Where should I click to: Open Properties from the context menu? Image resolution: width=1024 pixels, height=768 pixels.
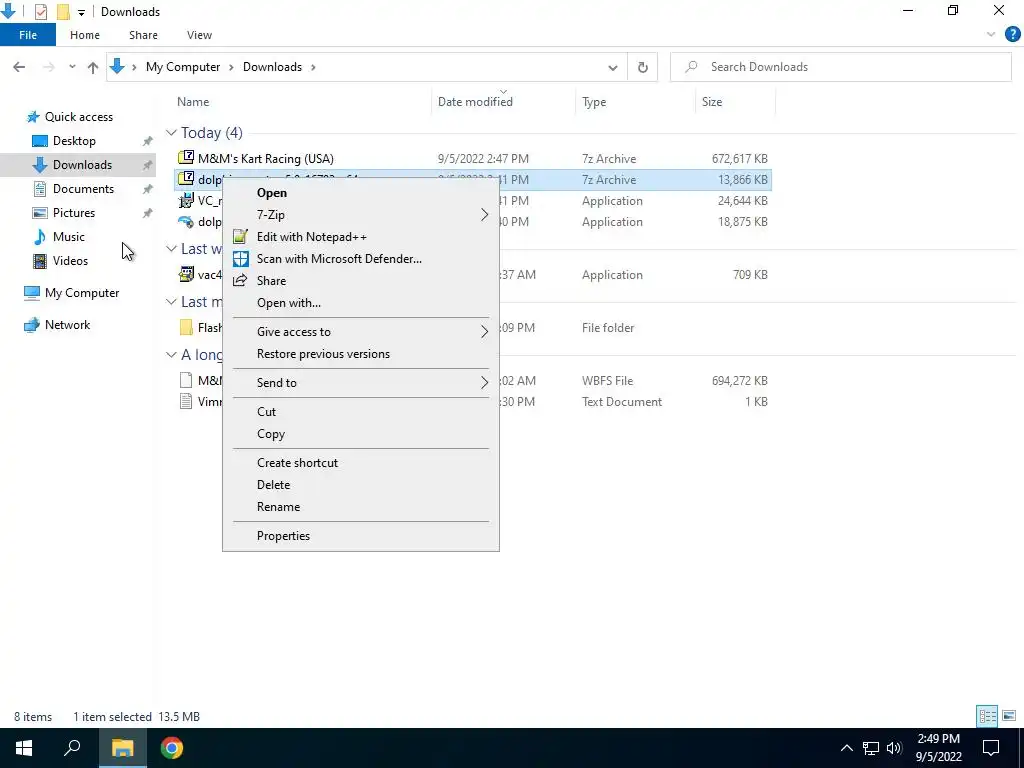pos(360,536)
